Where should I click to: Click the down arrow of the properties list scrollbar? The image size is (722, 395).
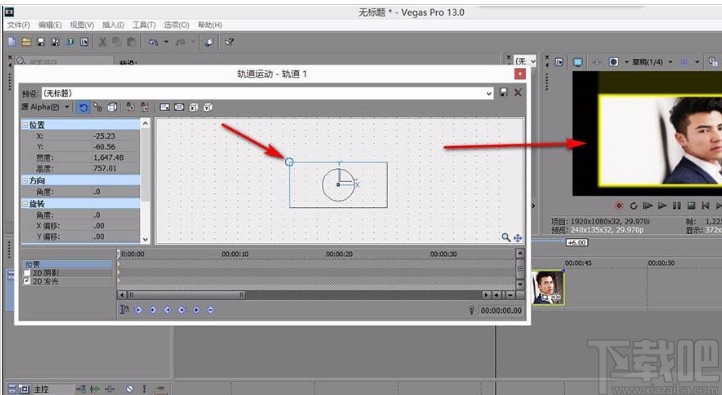[146, 239]
